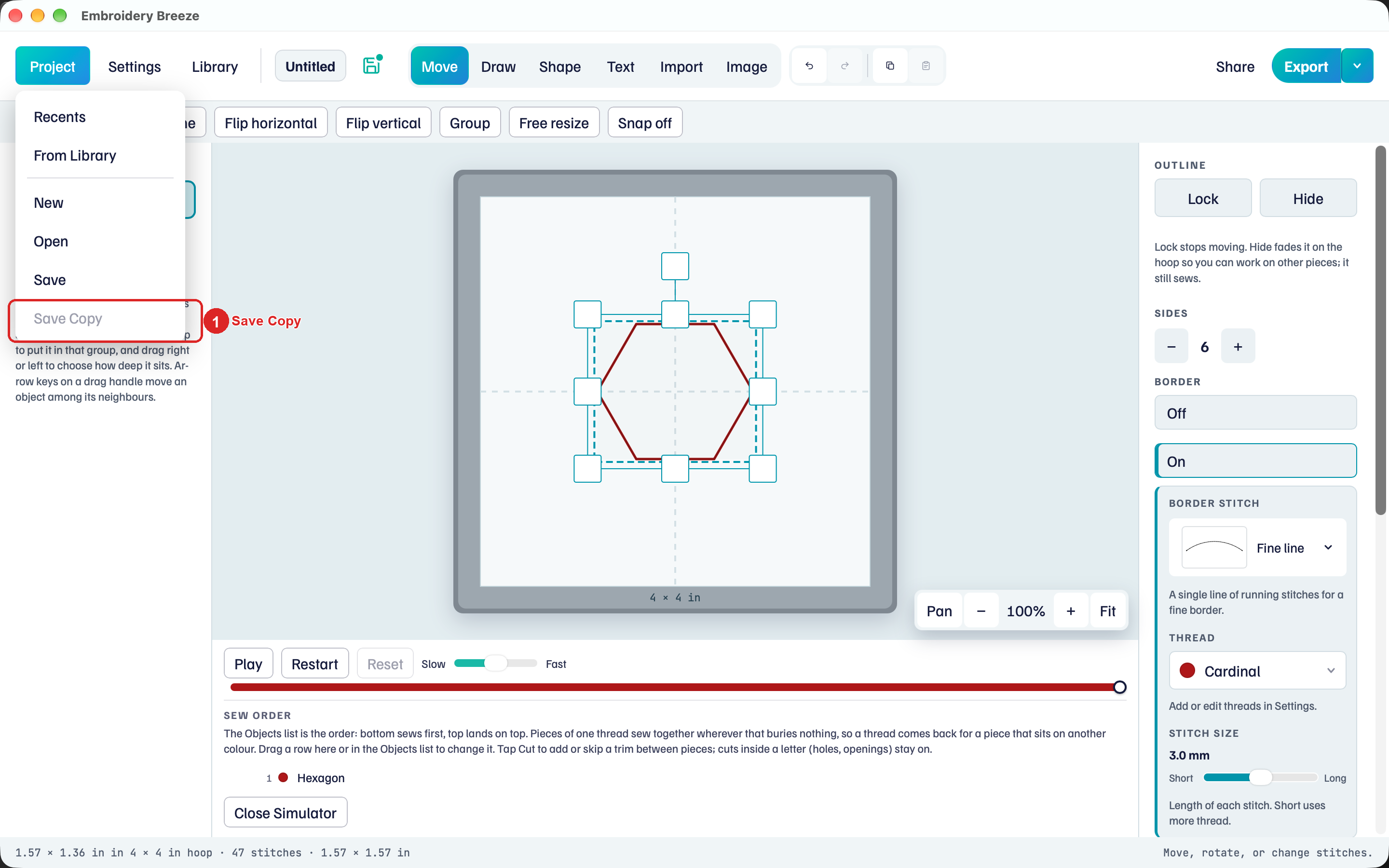Image resolution: width=1389 pixels, height=868 pixels.
Task: Decrease sides with the minus button
Action: [1171, 346]
